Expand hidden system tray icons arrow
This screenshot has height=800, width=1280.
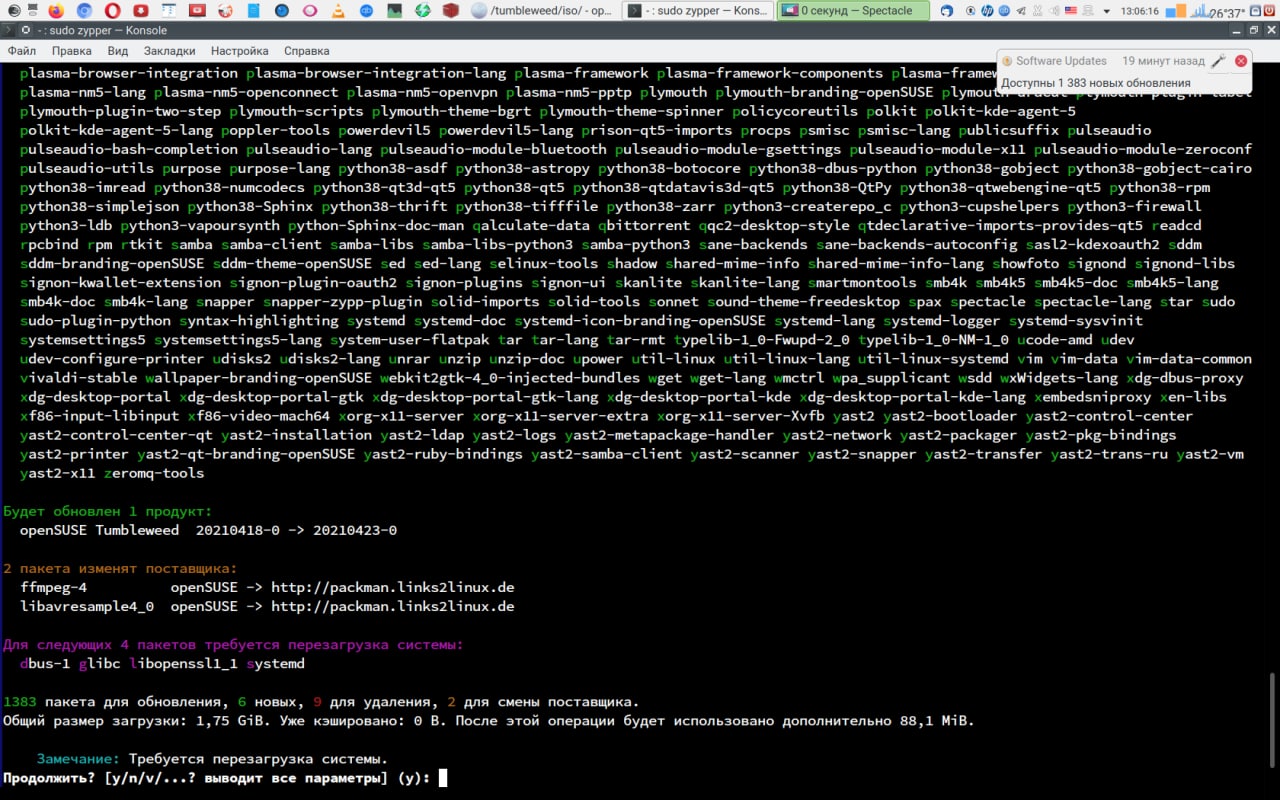1107,11
